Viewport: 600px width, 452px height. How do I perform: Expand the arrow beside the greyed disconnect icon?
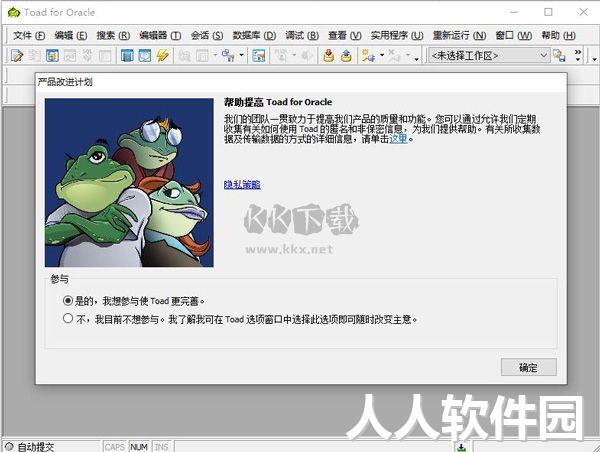pos(408,55)
